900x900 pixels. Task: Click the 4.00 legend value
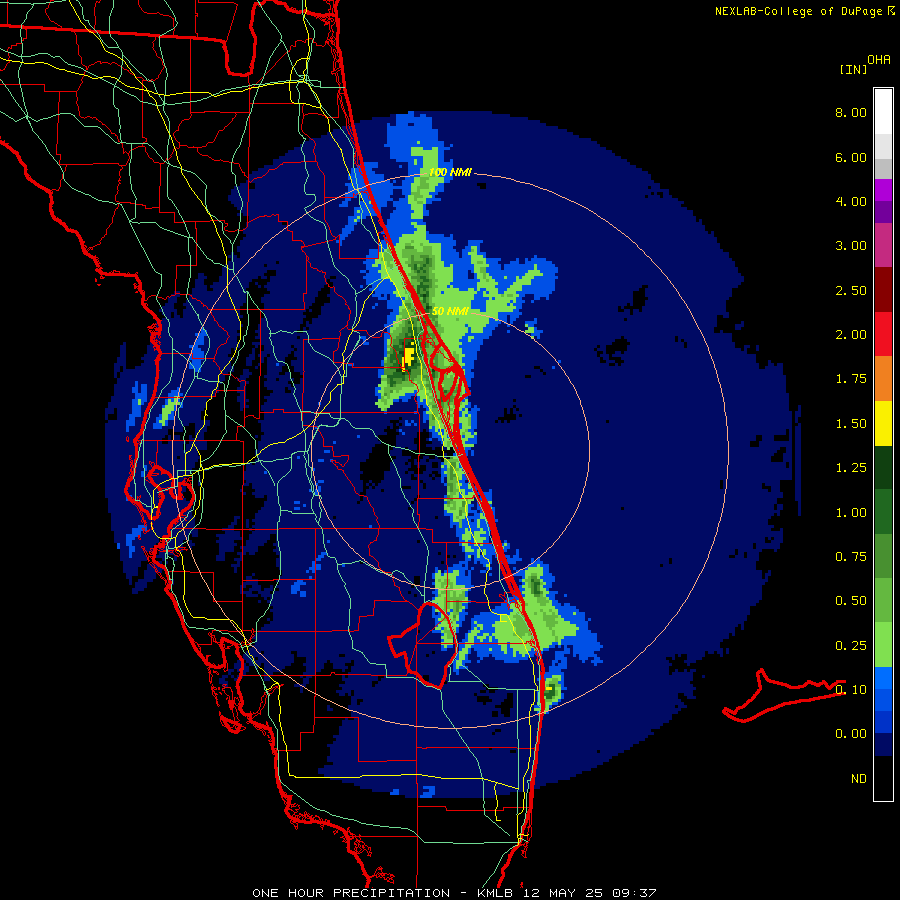pos(851,201)
